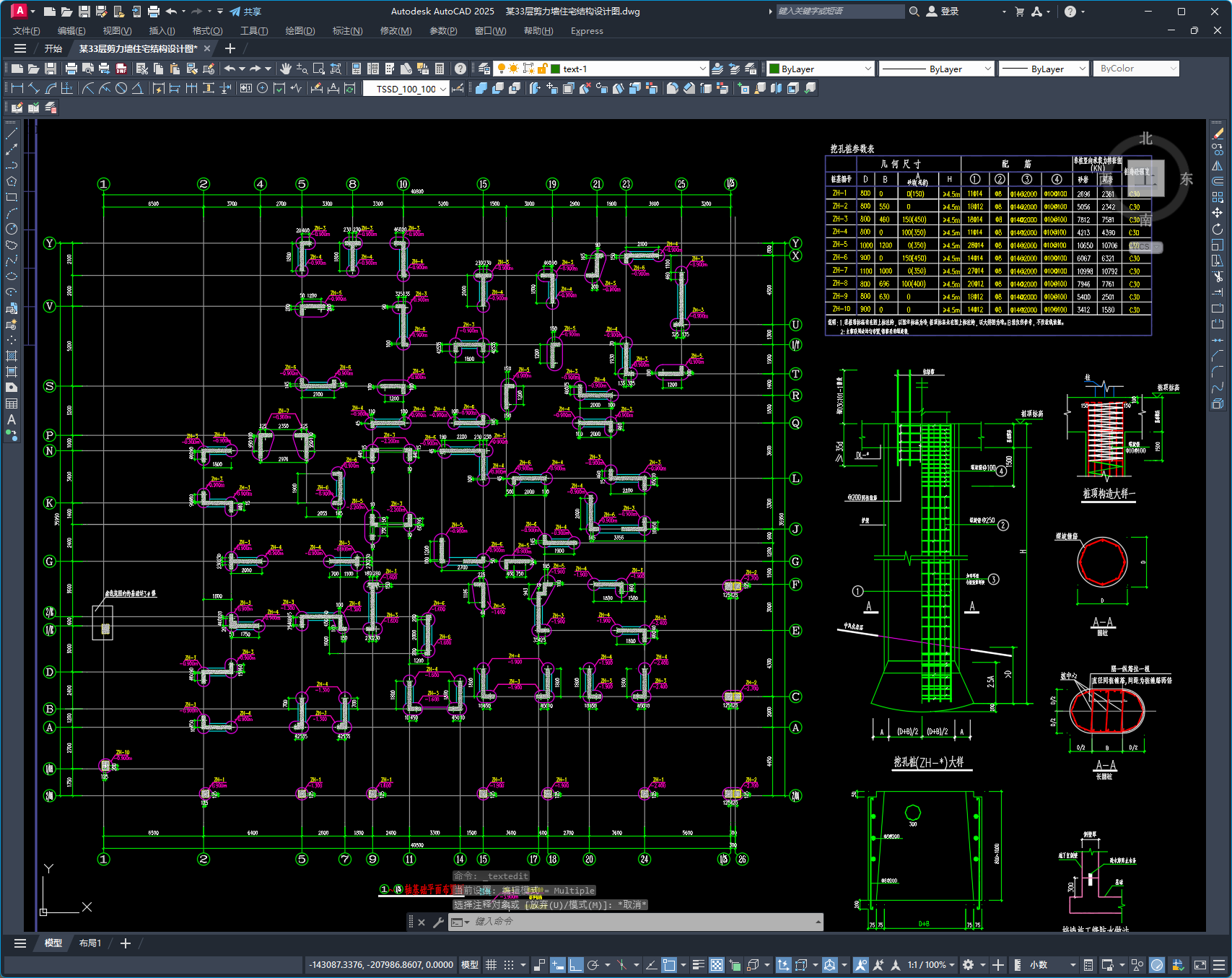Switch to the 开始 tab
1232x978 pixels.
[x=53, y=48]
